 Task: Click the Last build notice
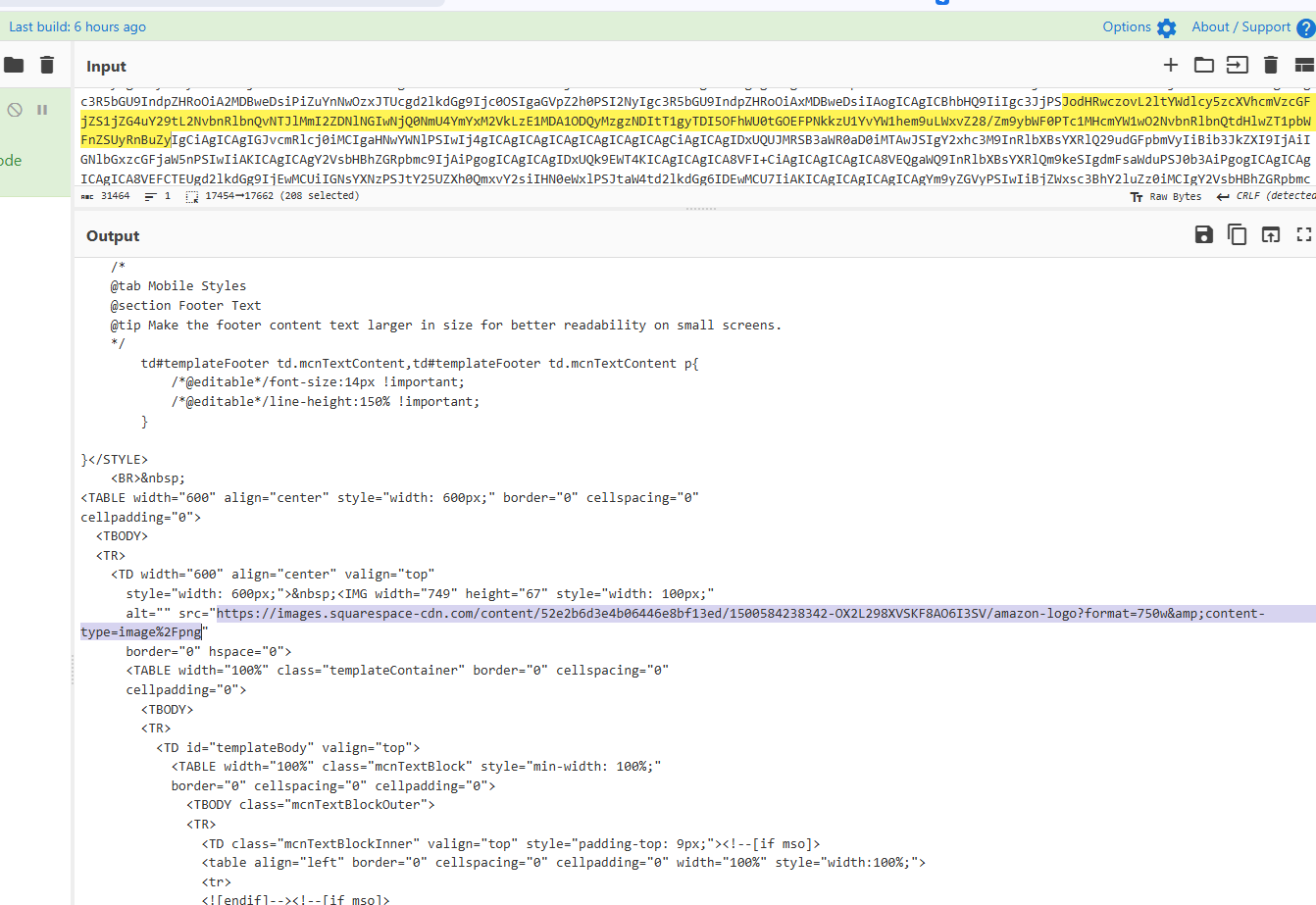[77, 27]
